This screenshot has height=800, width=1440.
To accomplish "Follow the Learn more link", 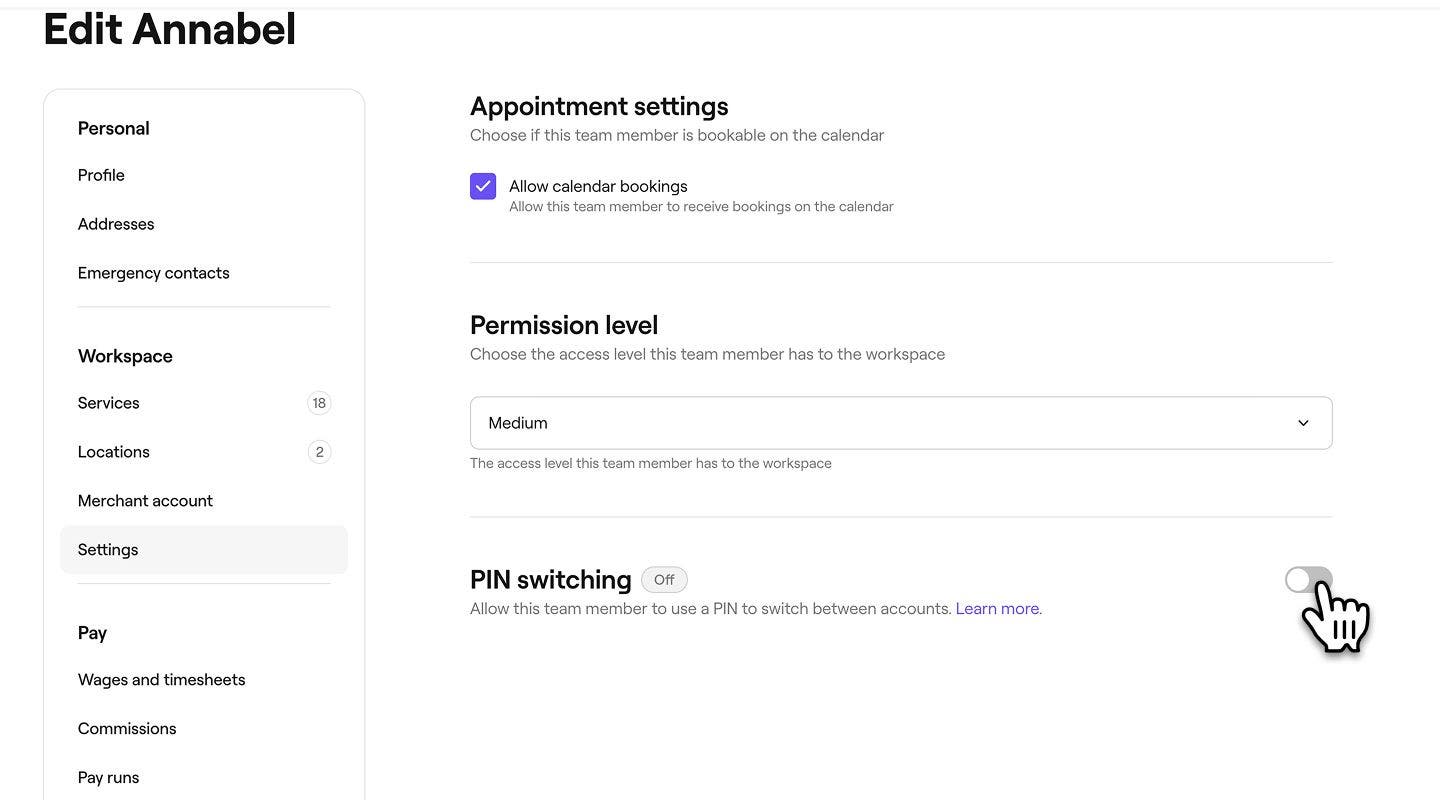I will 997,609.
